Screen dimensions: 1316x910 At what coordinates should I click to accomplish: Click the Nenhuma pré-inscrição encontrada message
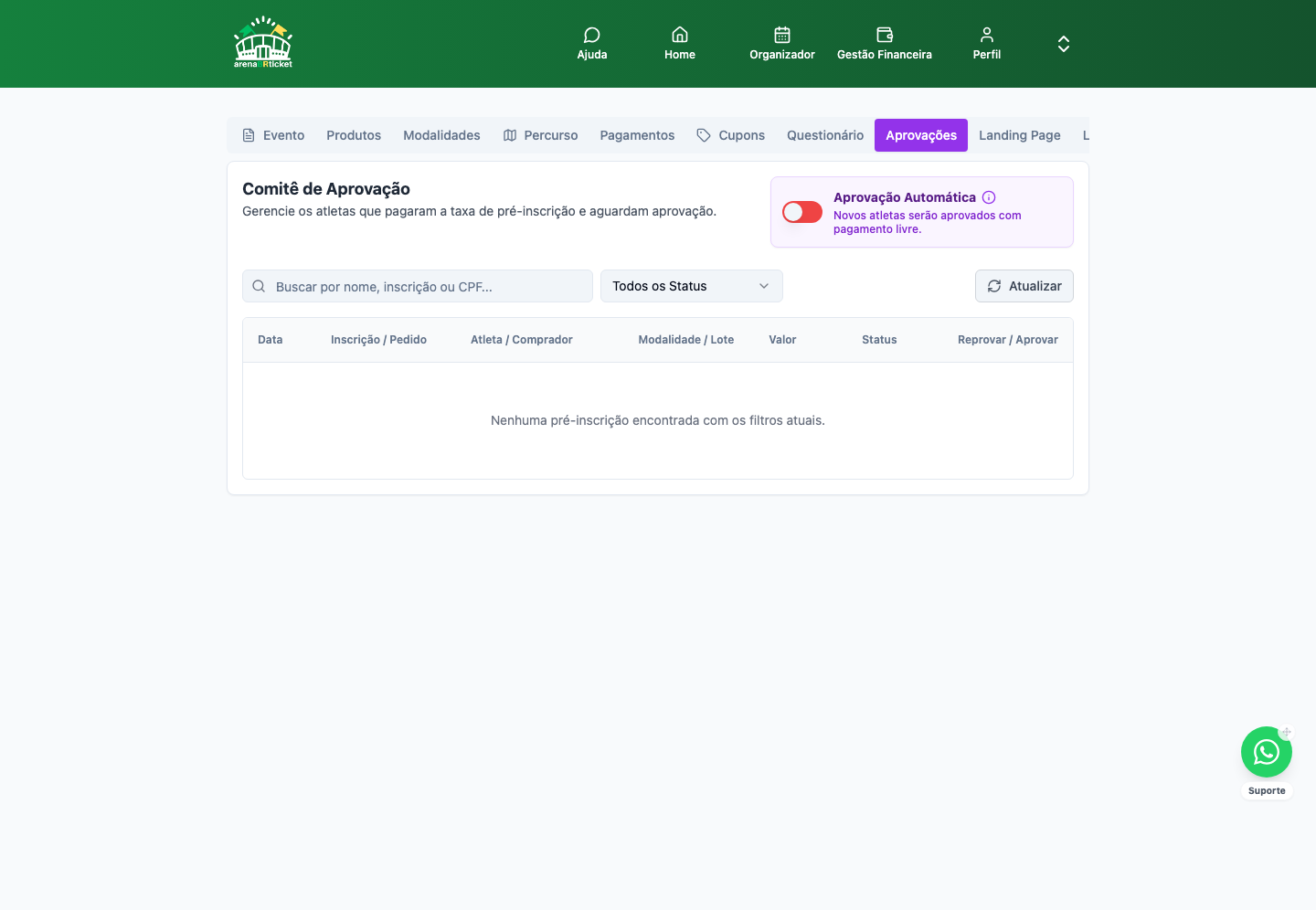[658, 420]
